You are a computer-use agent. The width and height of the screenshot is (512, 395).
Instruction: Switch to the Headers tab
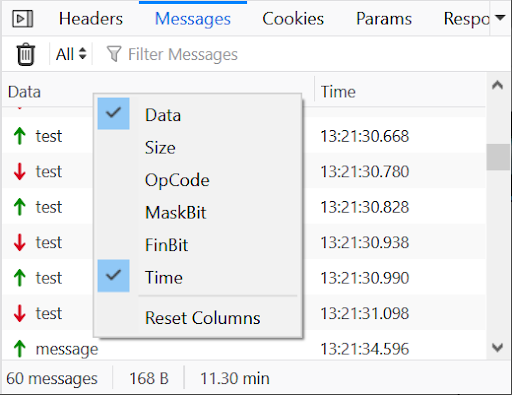click(91, 19)
